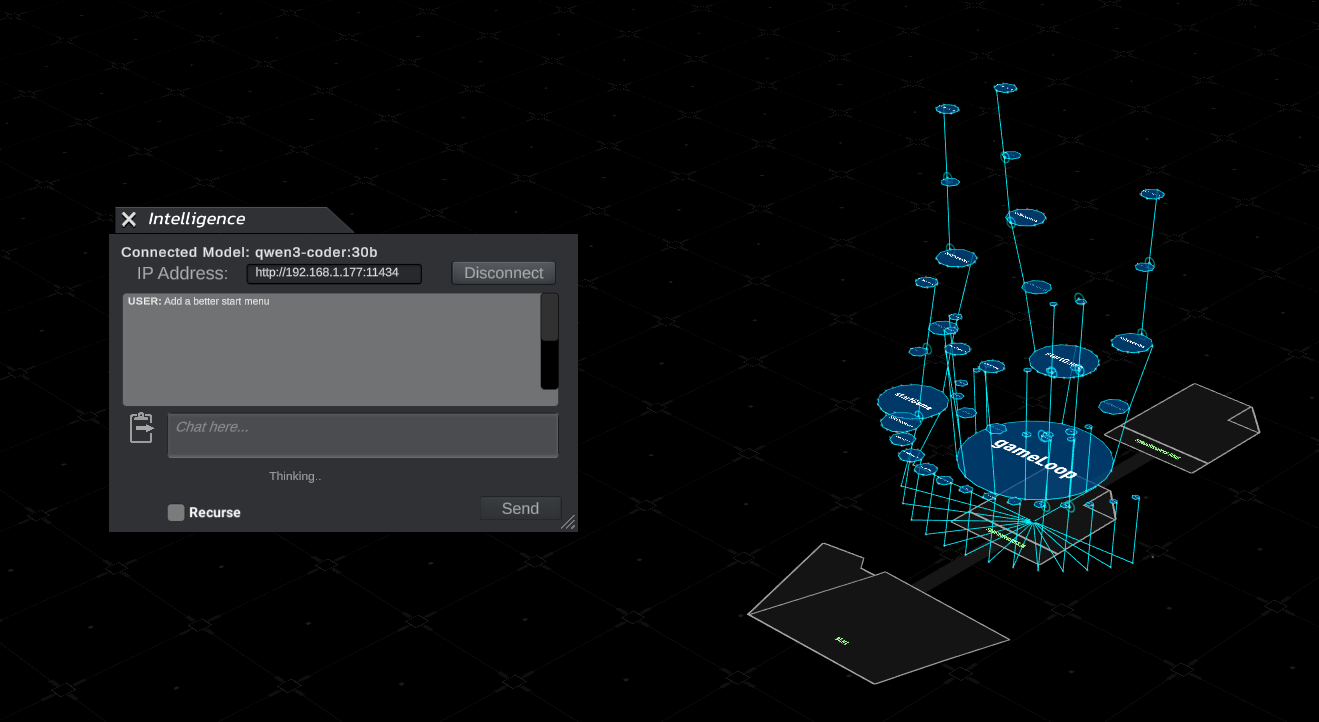Select the topmost node on the tallest stalk
This screenshot has width=1319, height=722.
coord(1005,88)
